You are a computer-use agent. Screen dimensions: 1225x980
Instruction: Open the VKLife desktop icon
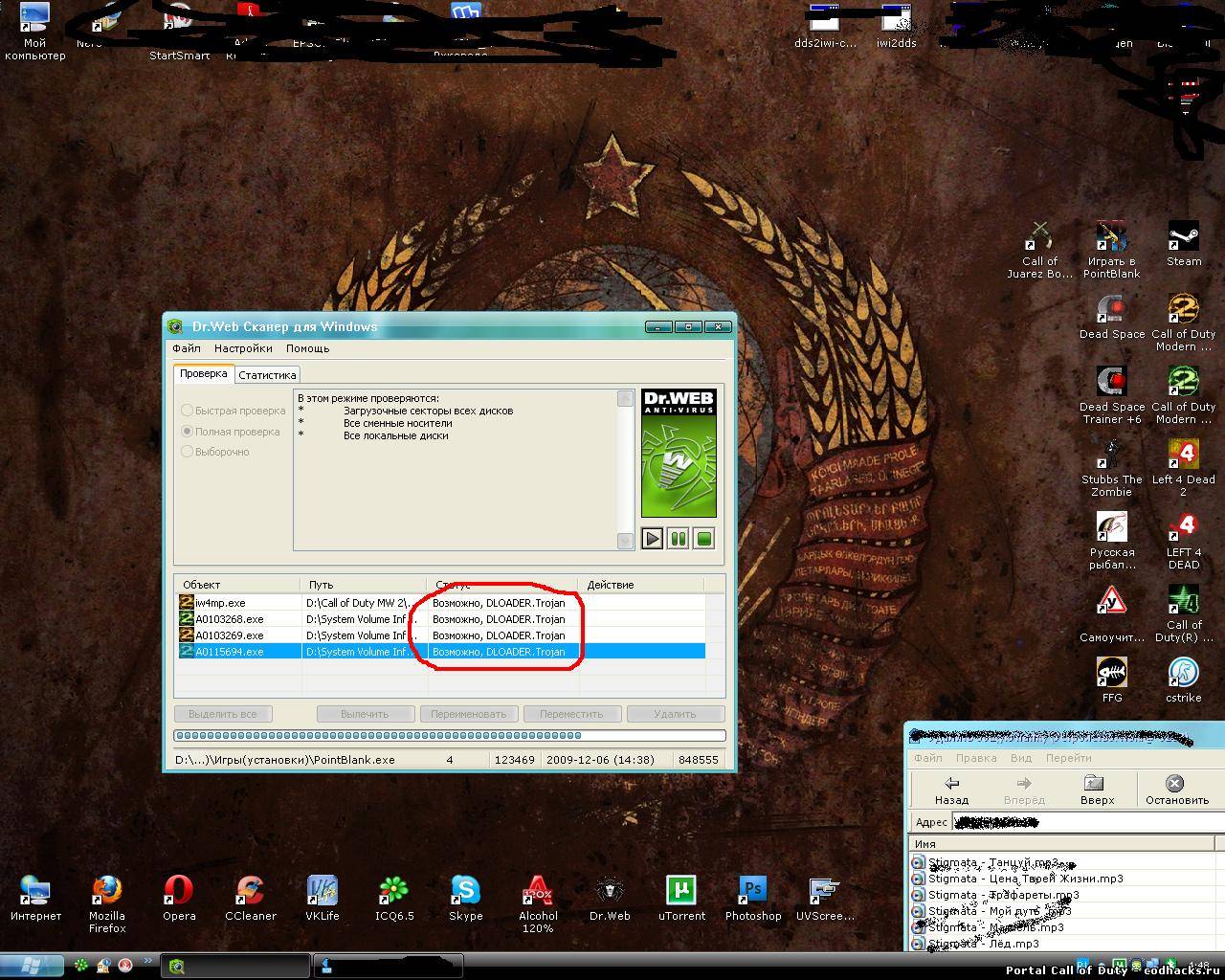[x=323, y=898]
